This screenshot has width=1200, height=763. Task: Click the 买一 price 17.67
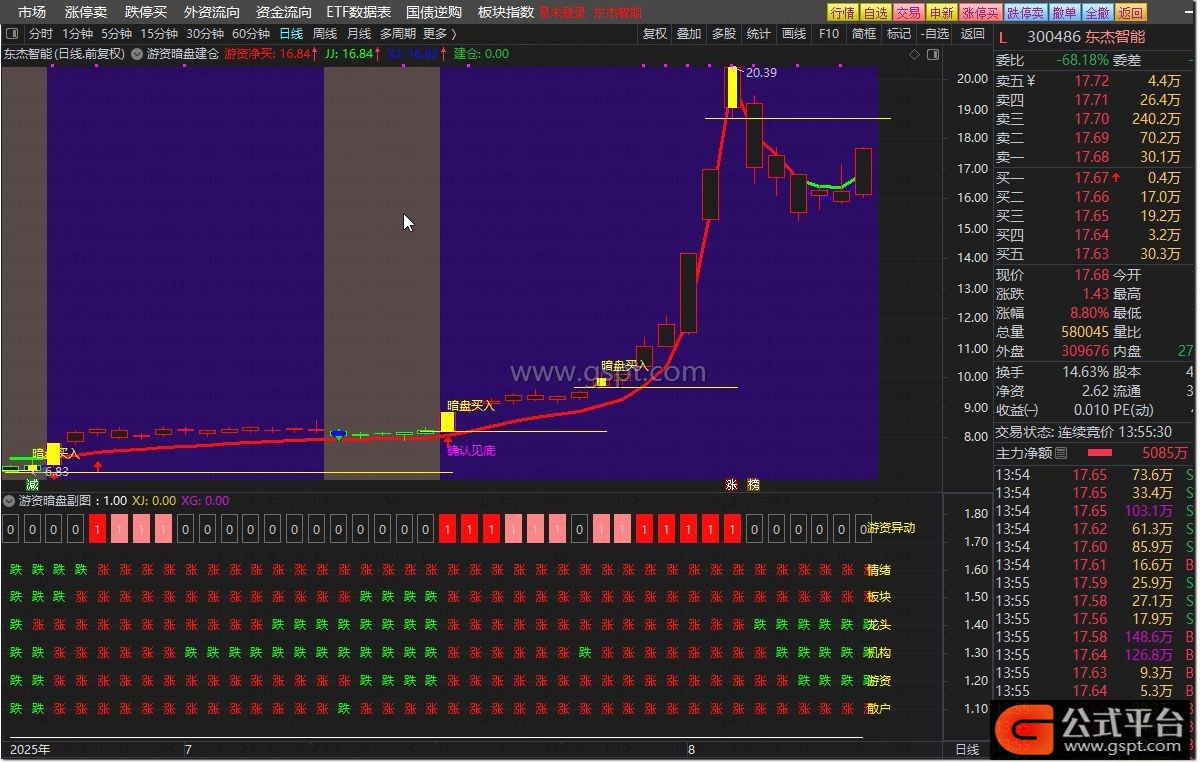[1091, 178]
